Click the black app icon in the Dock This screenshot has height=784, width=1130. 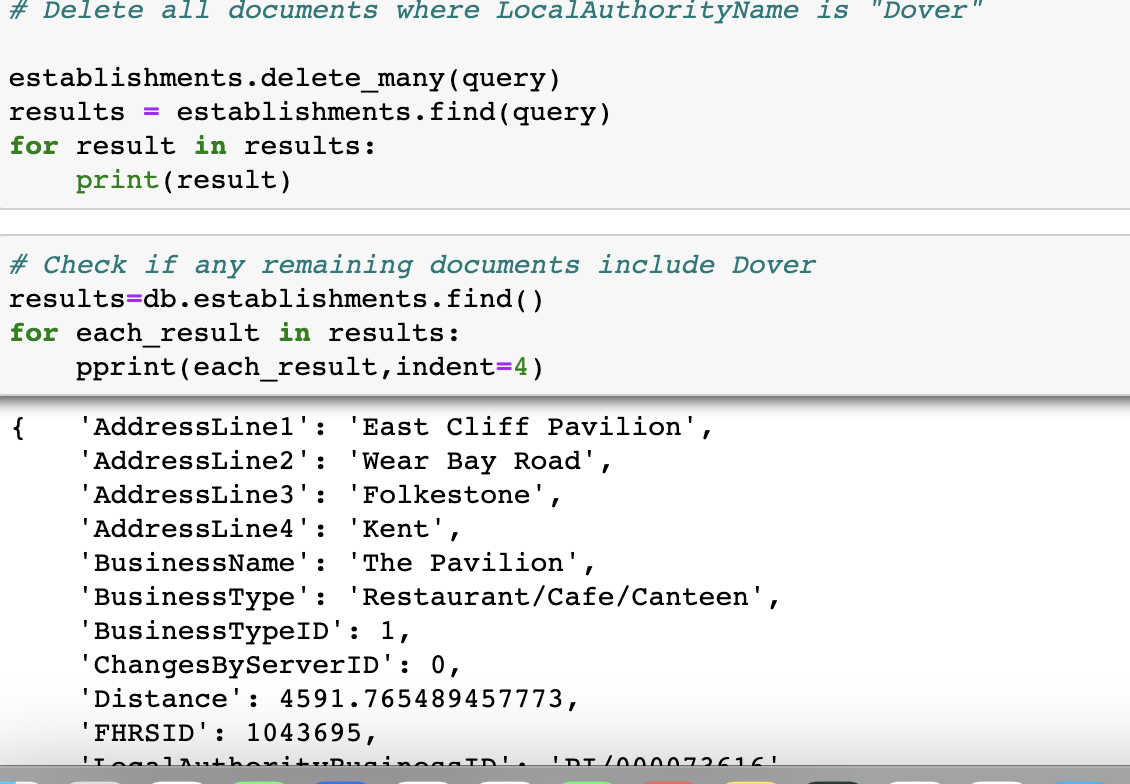coord(830,778)
